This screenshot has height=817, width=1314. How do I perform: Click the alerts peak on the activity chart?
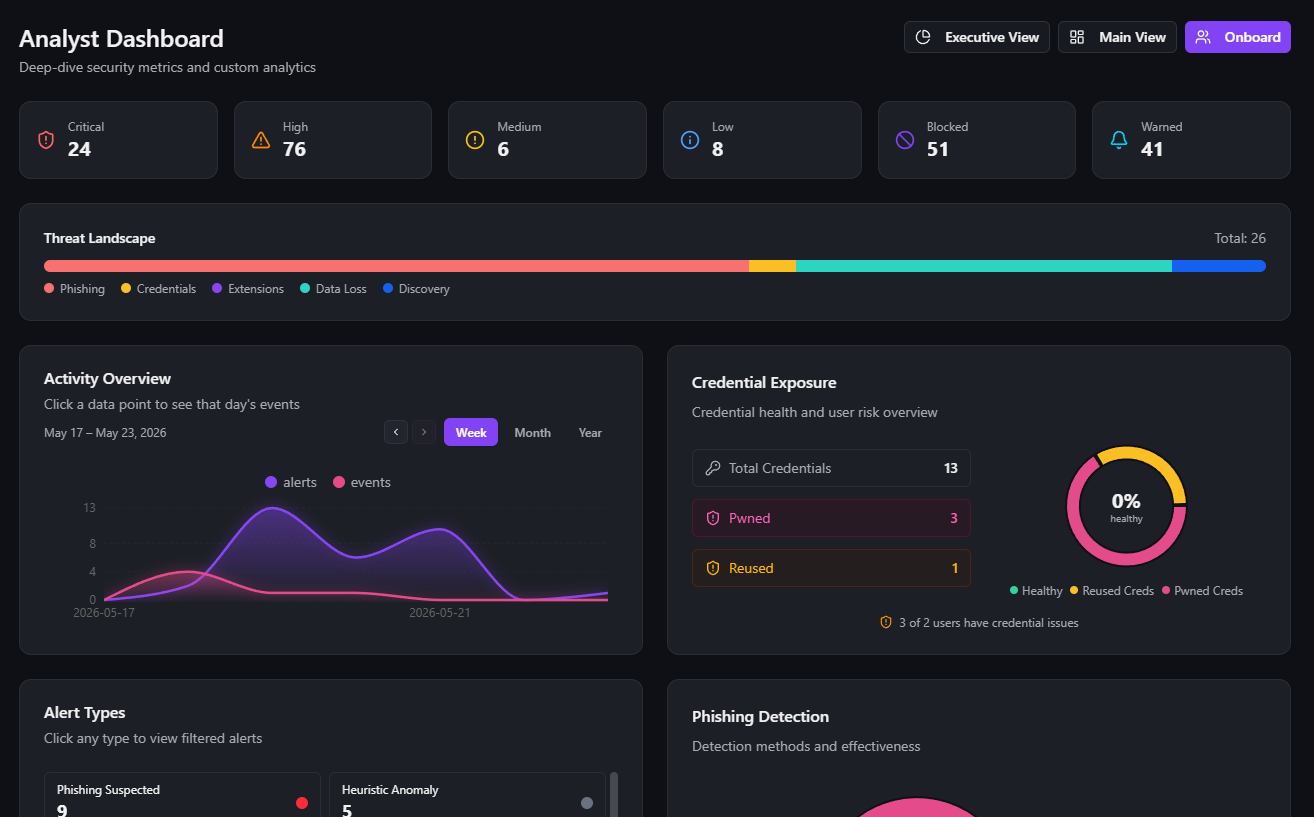[272, 508]
